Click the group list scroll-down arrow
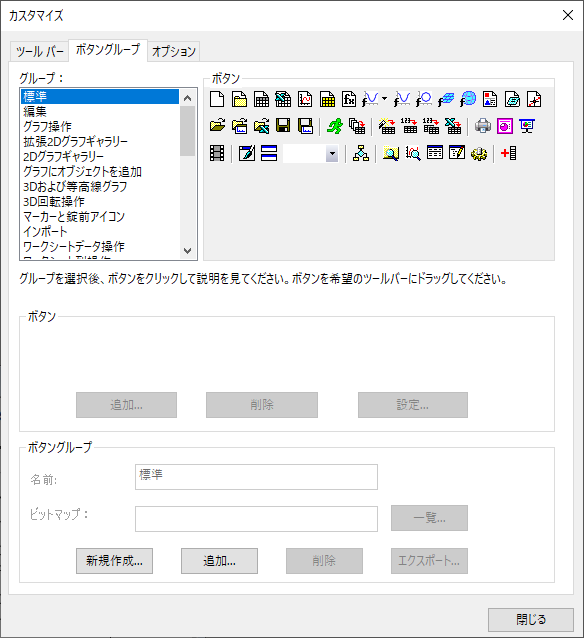 [x=187, y=251]
